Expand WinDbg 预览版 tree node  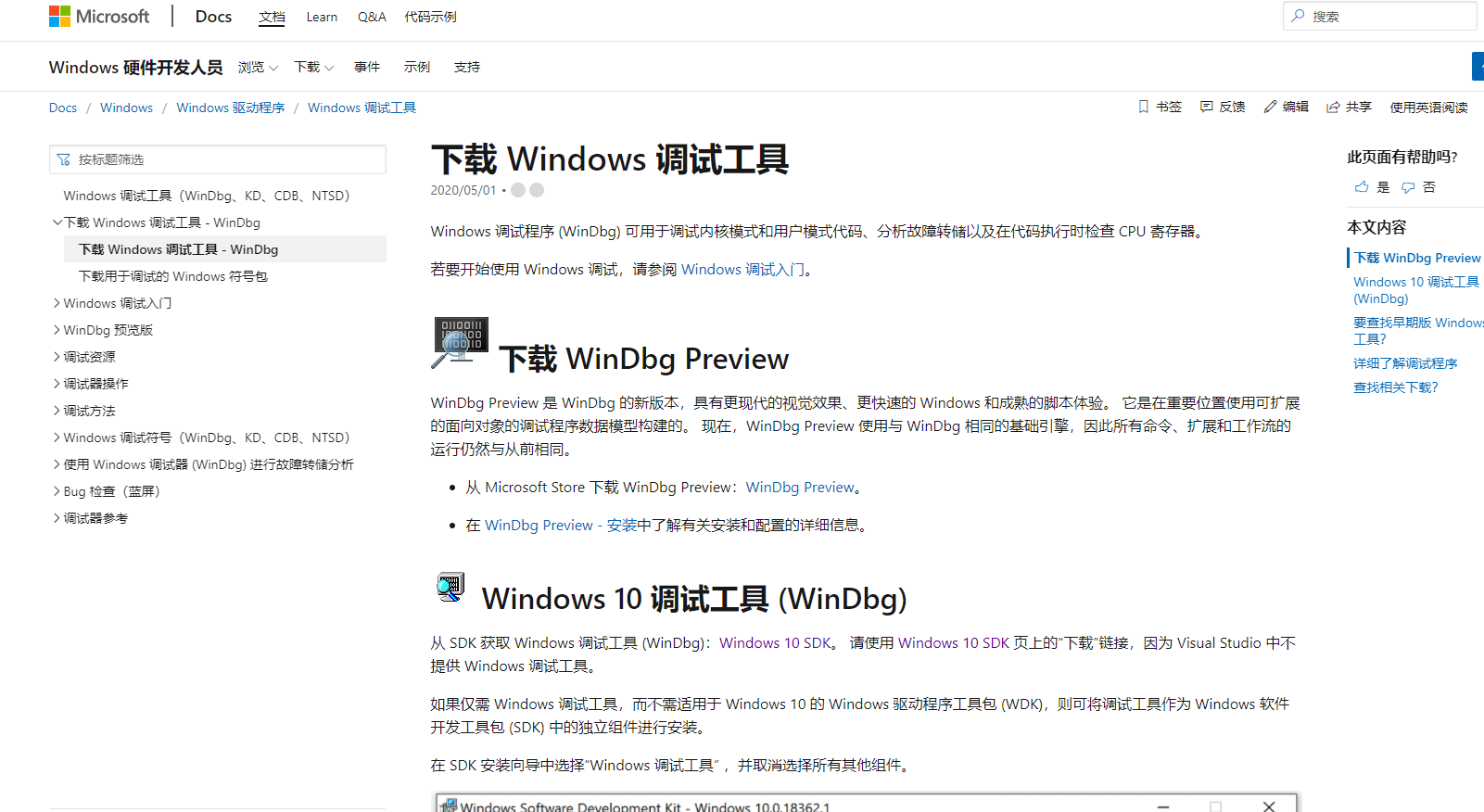[57, 330]
